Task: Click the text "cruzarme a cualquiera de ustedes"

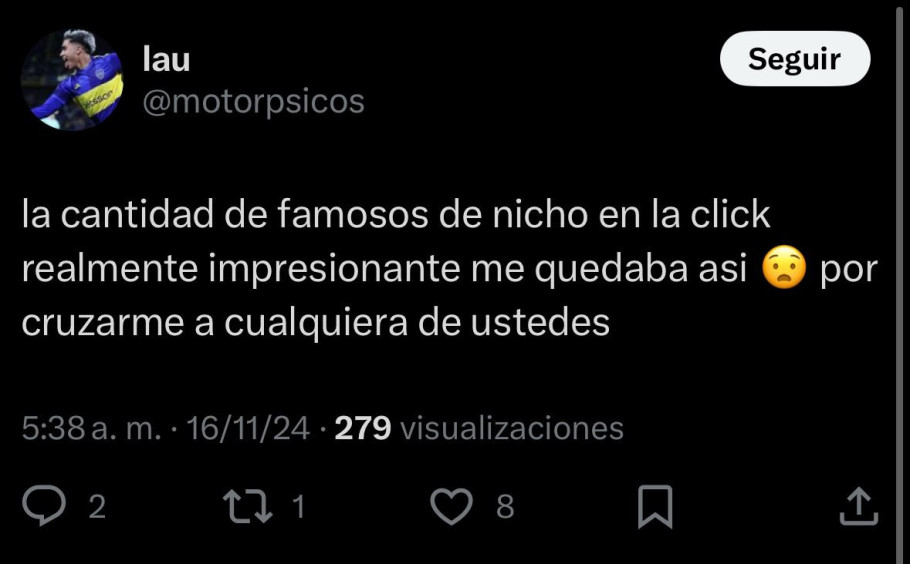Action: tap(316, 323)
